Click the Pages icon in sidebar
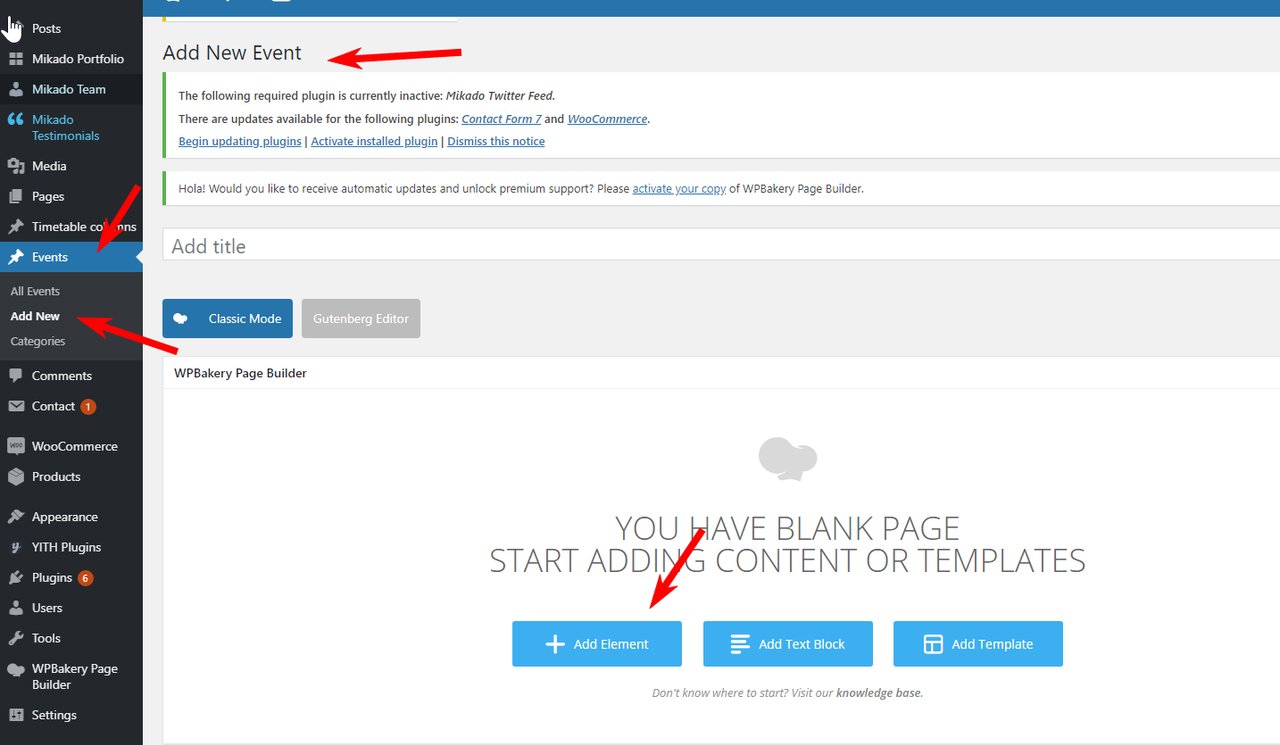The width and height of the screenshot is (1280, 745). click(x=16, y=196)
